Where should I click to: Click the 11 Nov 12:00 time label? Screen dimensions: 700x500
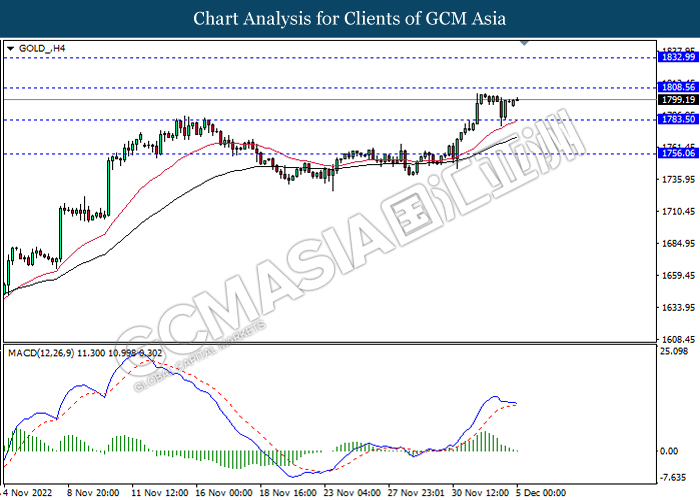[160, 493]
